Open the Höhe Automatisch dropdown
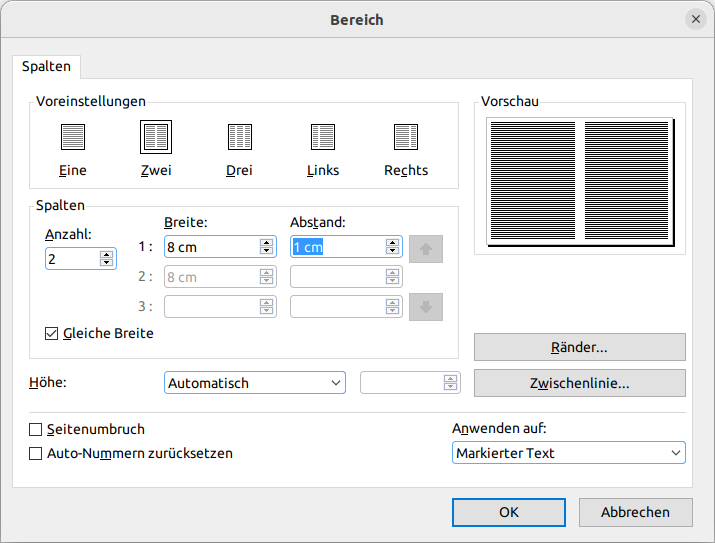The image size is (715, 543). [255, 383]
